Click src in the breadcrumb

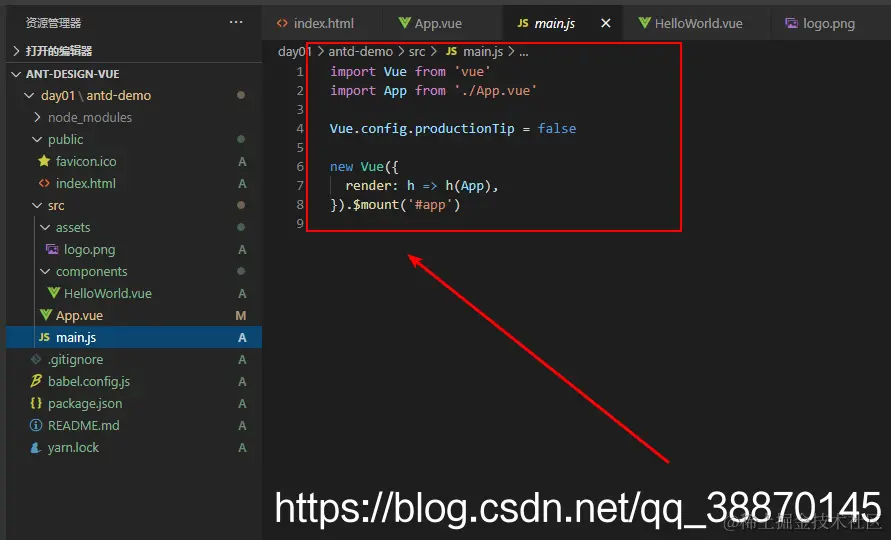pos(417,51)
